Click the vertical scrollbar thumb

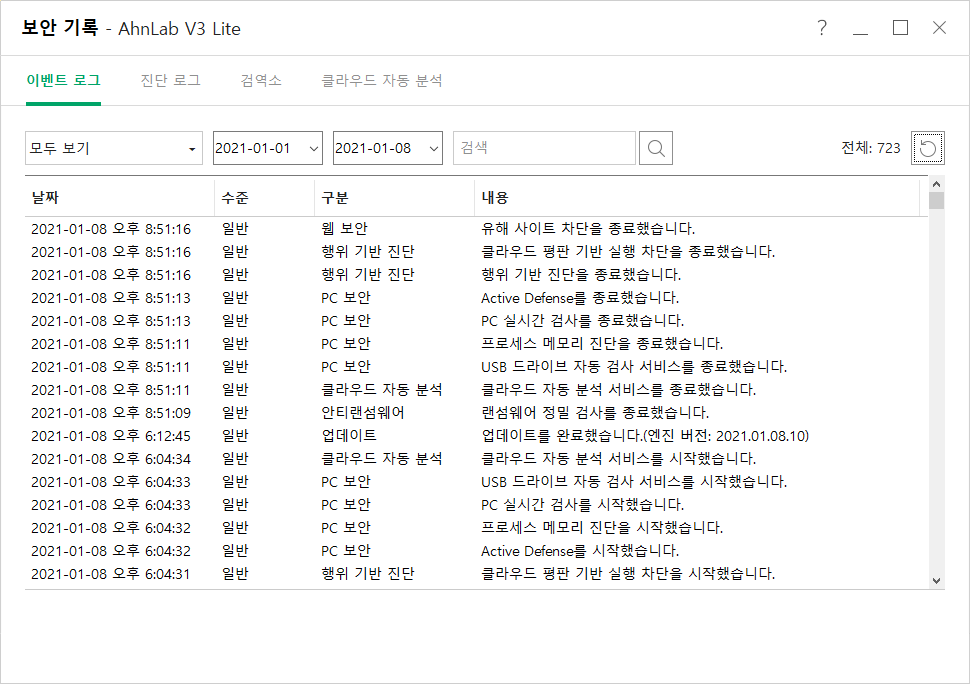click(x=936, y=201)
